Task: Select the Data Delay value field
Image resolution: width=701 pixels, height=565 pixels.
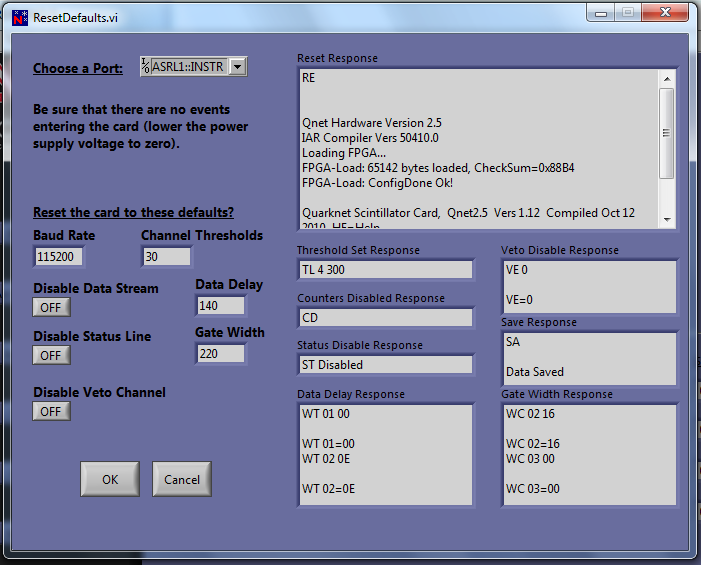Action: (221, 305)
